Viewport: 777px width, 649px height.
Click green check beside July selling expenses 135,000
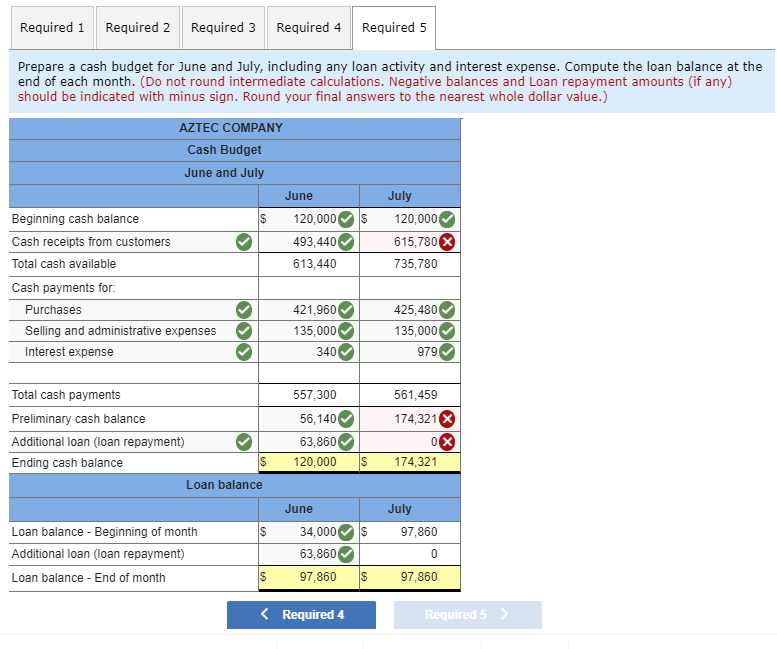(x=447, y=331)
